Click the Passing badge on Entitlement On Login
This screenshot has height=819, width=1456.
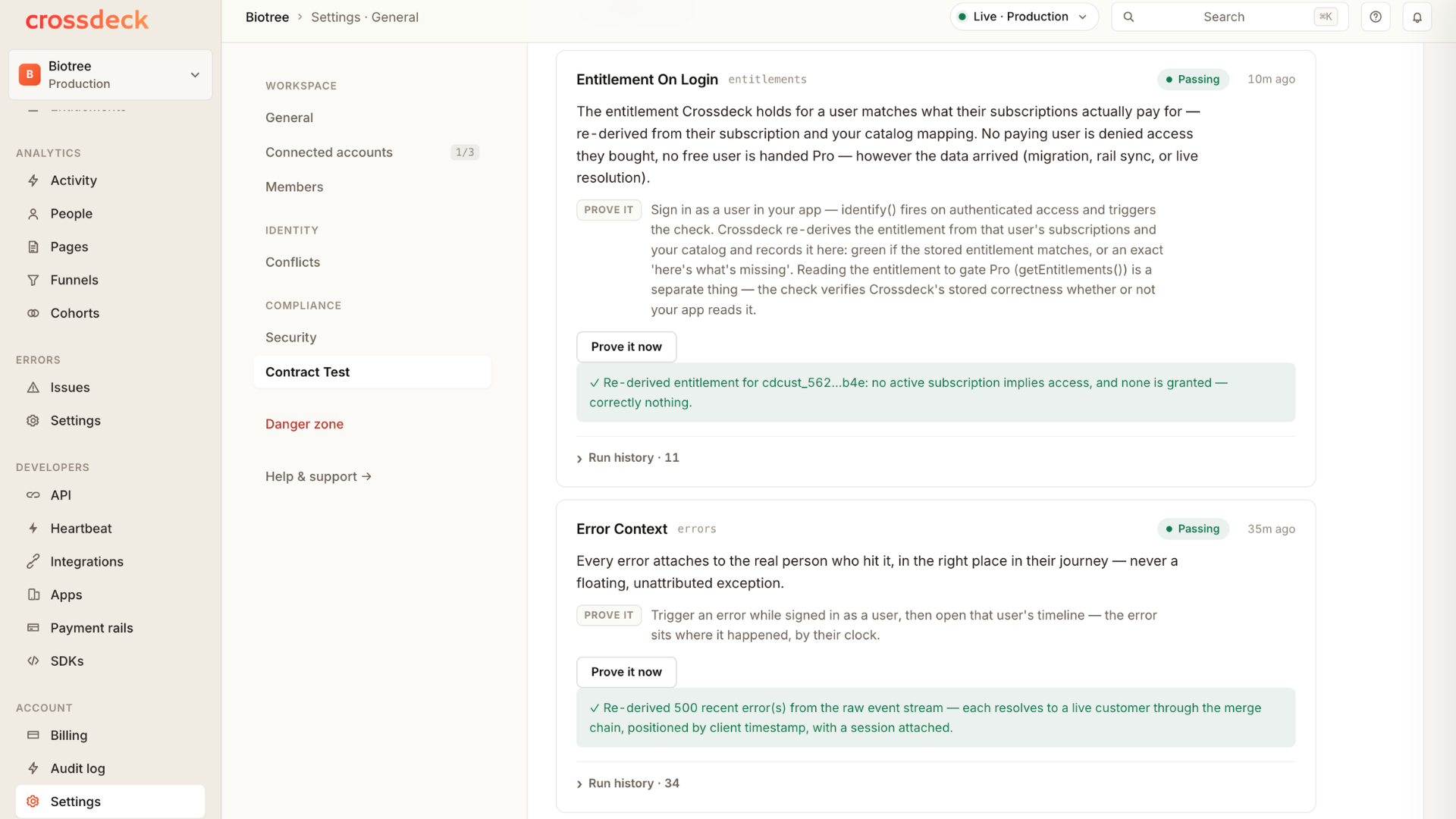tap(1193, 79)
